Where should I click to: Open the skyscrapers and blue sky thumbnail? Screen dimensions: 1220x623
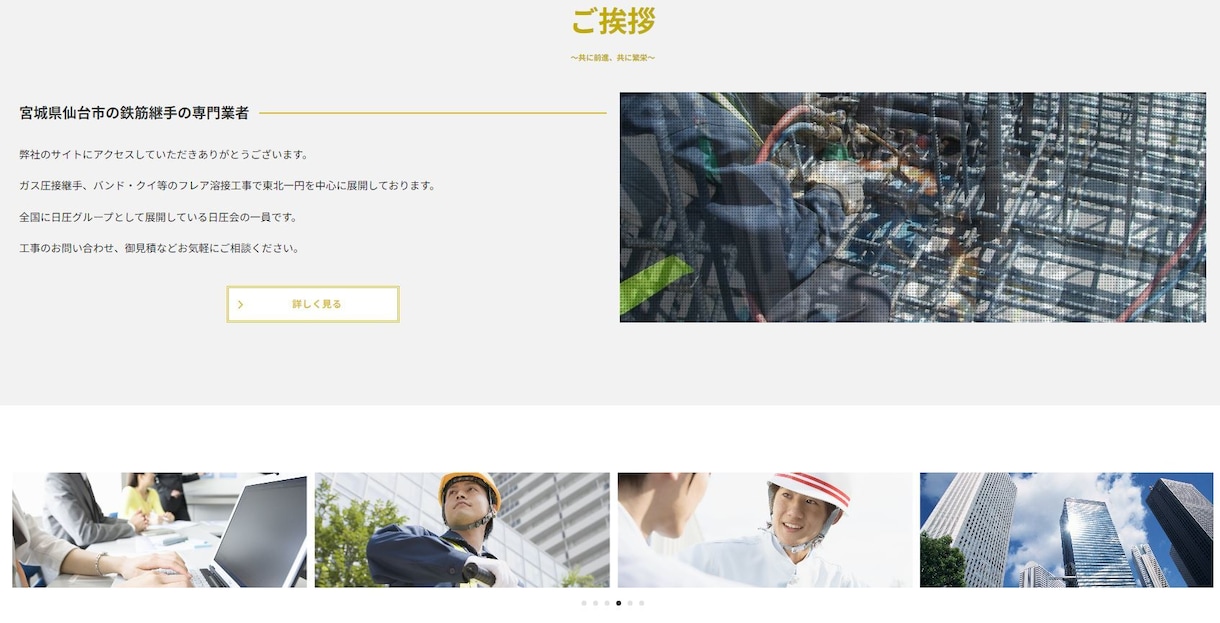1066,530
